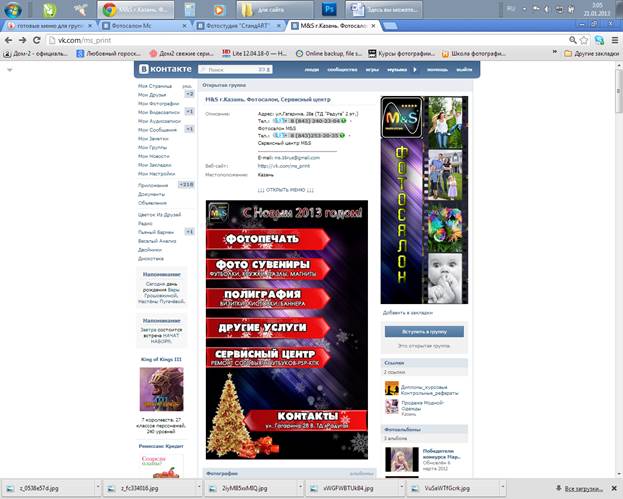Screen dimensions: 623x499
Task: Click the ДРУГИЕ УСЛУГИ banner
Action: point(268,328)
